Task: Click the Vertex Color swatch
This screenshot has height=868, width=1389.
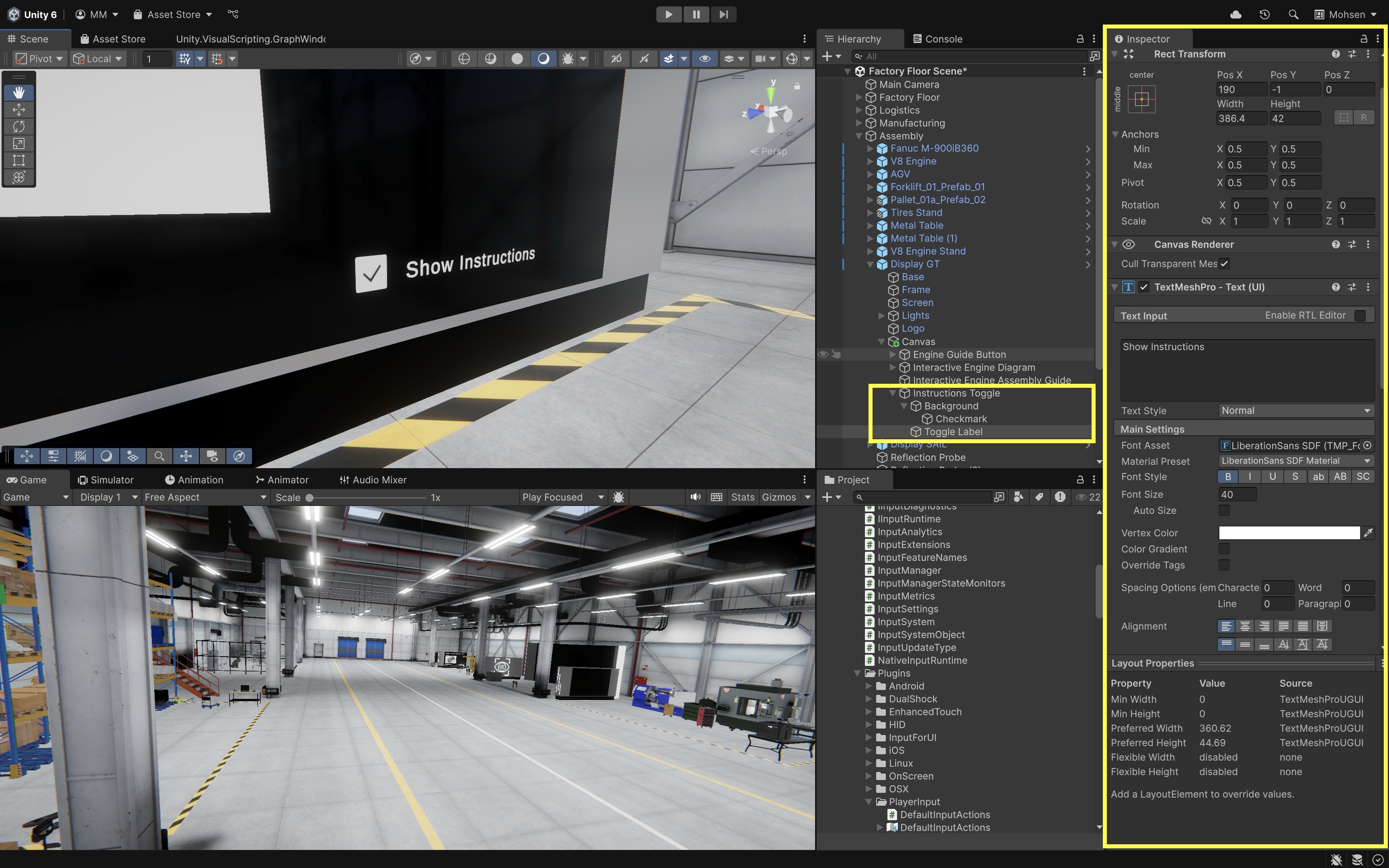Action: [x=1289, y=533]
